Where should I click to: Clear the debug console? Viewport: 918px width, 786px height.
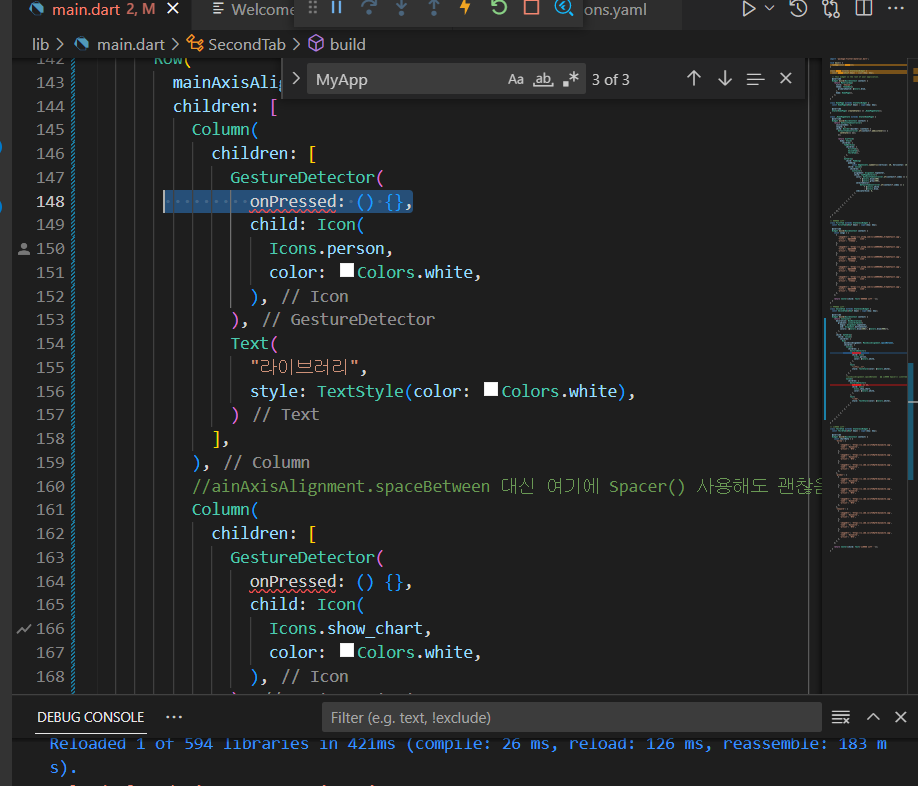(x=841, y=717)
